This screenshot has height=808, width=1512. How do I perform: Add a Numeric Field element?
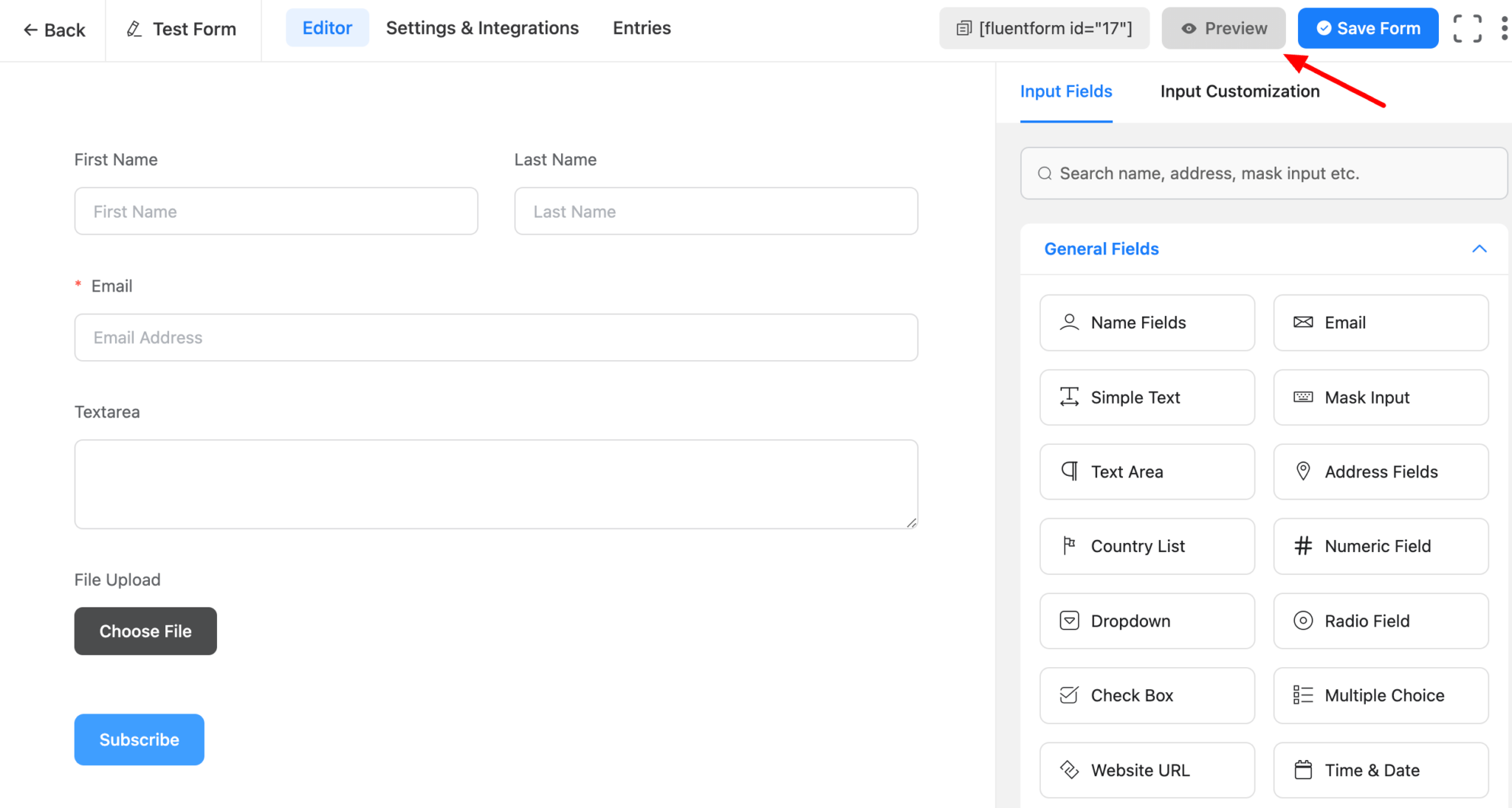1380,546
